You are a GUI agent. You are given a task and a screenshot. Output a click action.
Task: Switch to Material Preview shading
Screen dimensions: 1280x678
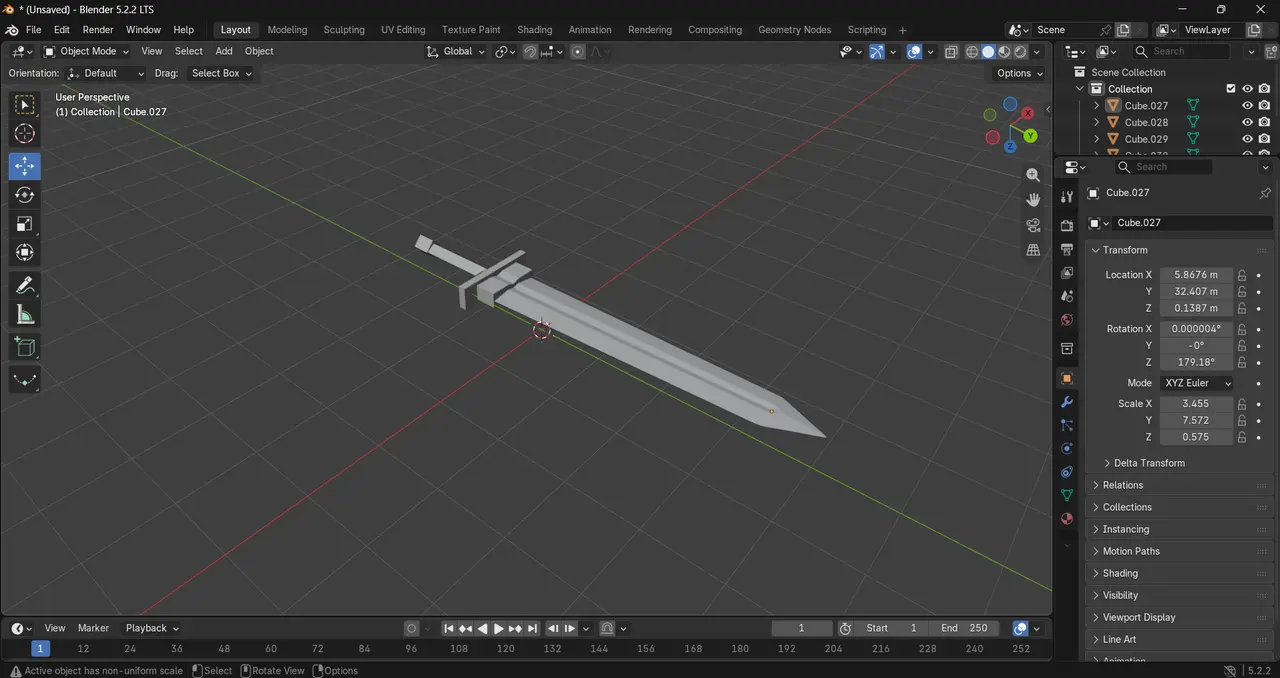1004,52
